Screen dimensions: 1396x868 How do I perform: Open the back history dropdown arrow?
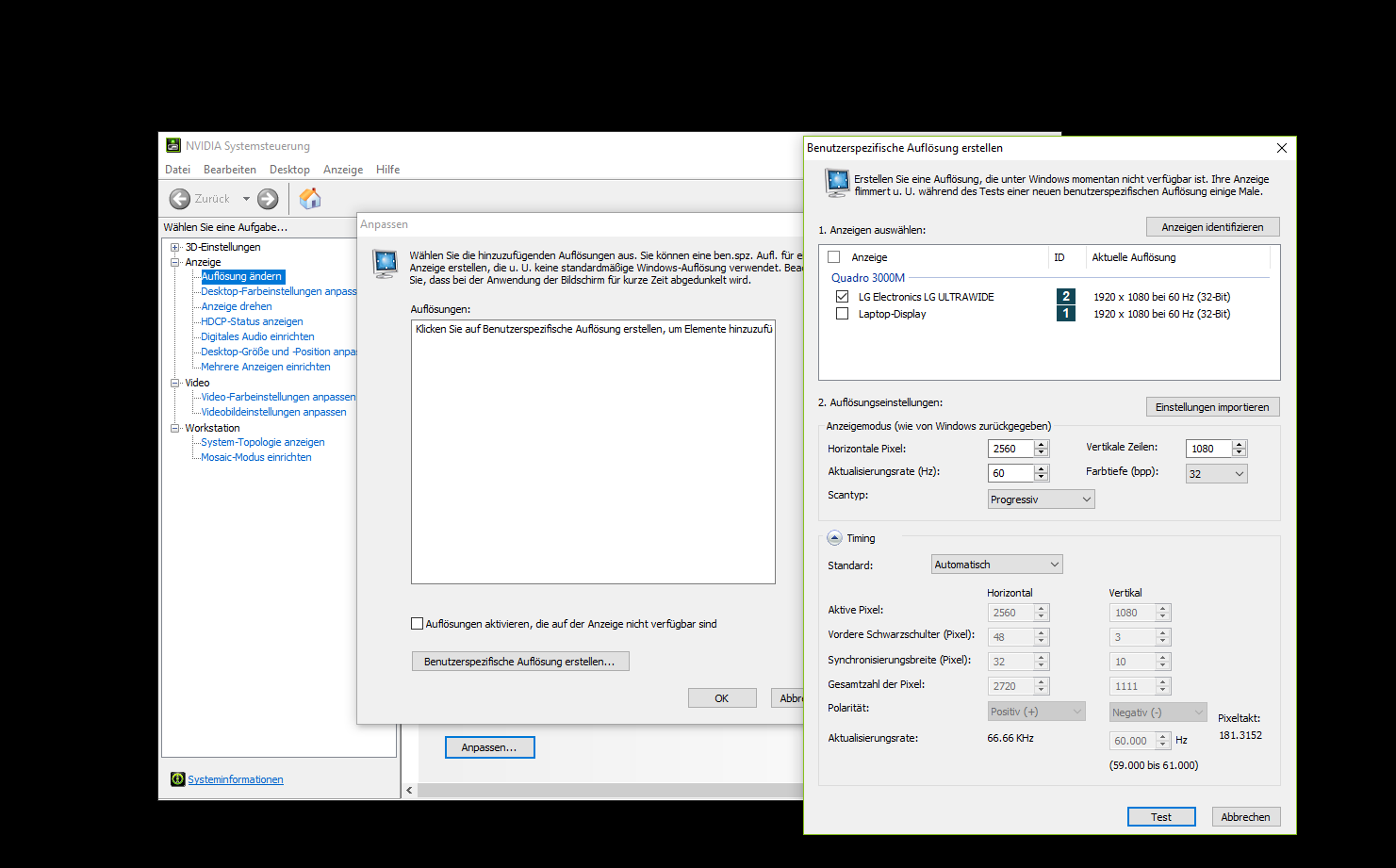[x=246, y=199]
